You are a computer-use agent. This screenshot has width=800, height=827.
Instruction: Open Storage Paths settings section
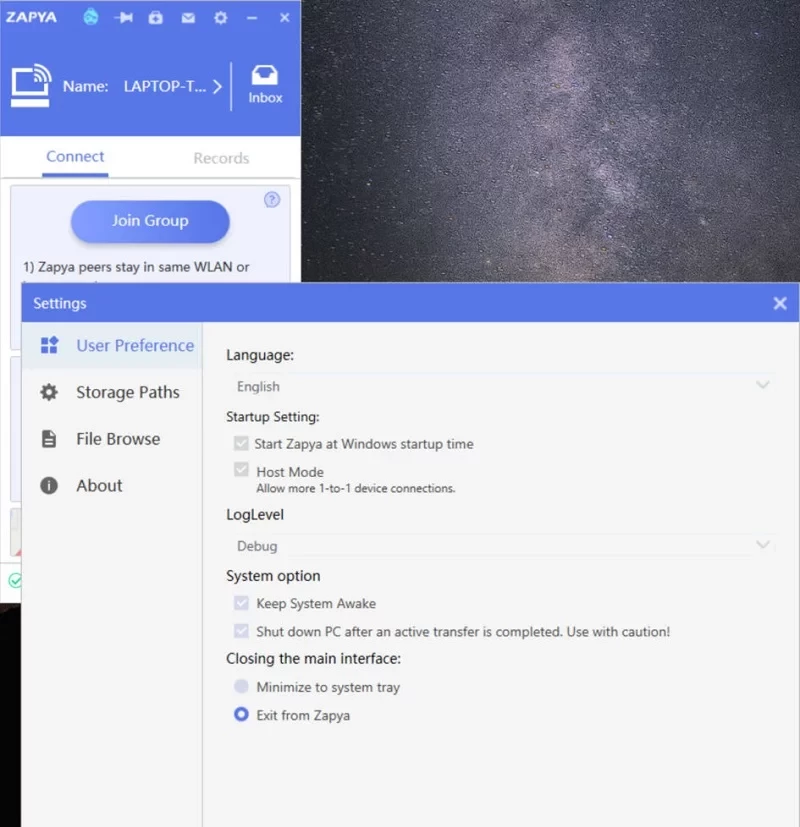[x=127, y=392]
